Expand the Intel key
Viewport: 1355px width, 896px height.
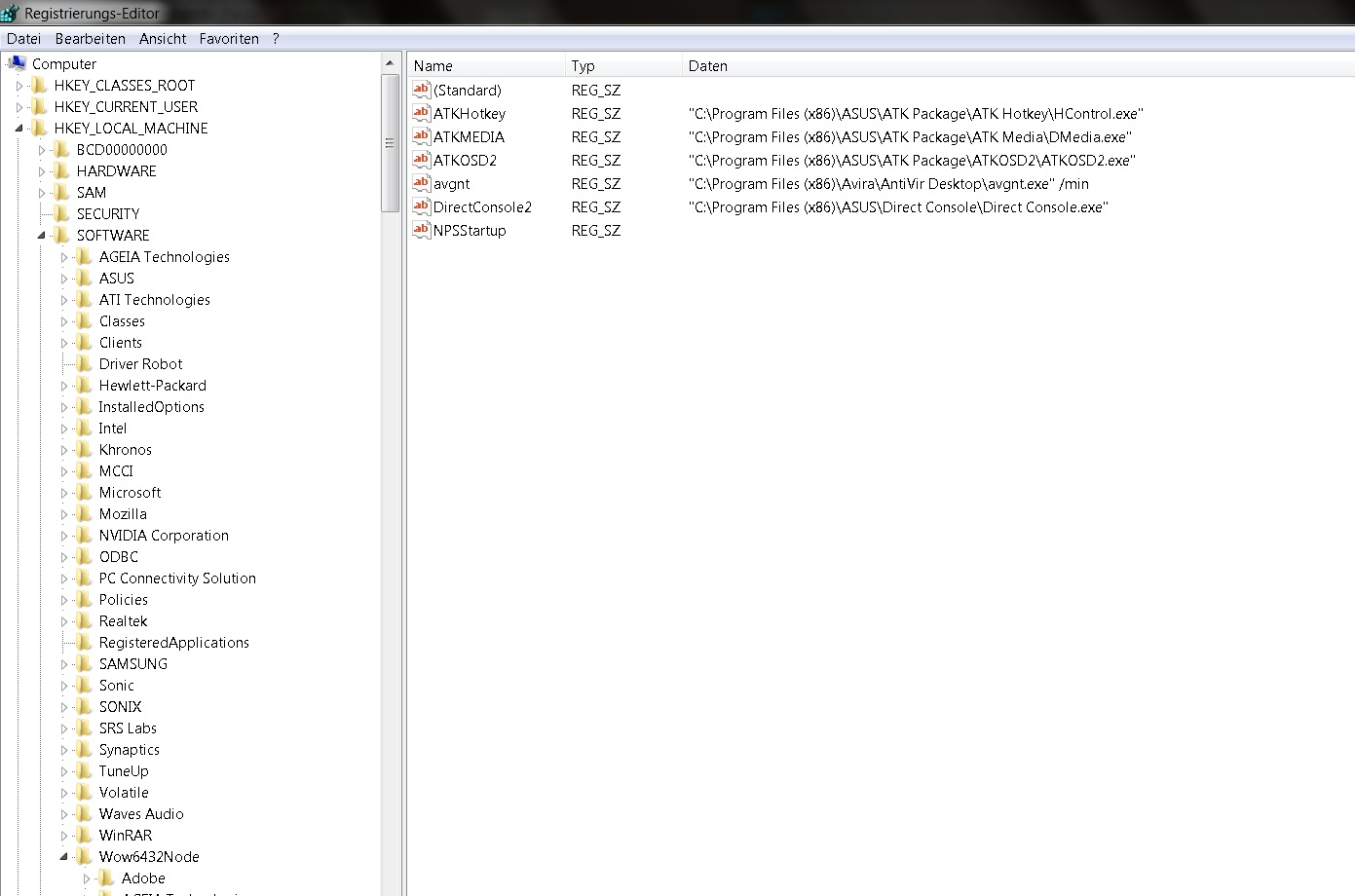click(x=64, y=429)
